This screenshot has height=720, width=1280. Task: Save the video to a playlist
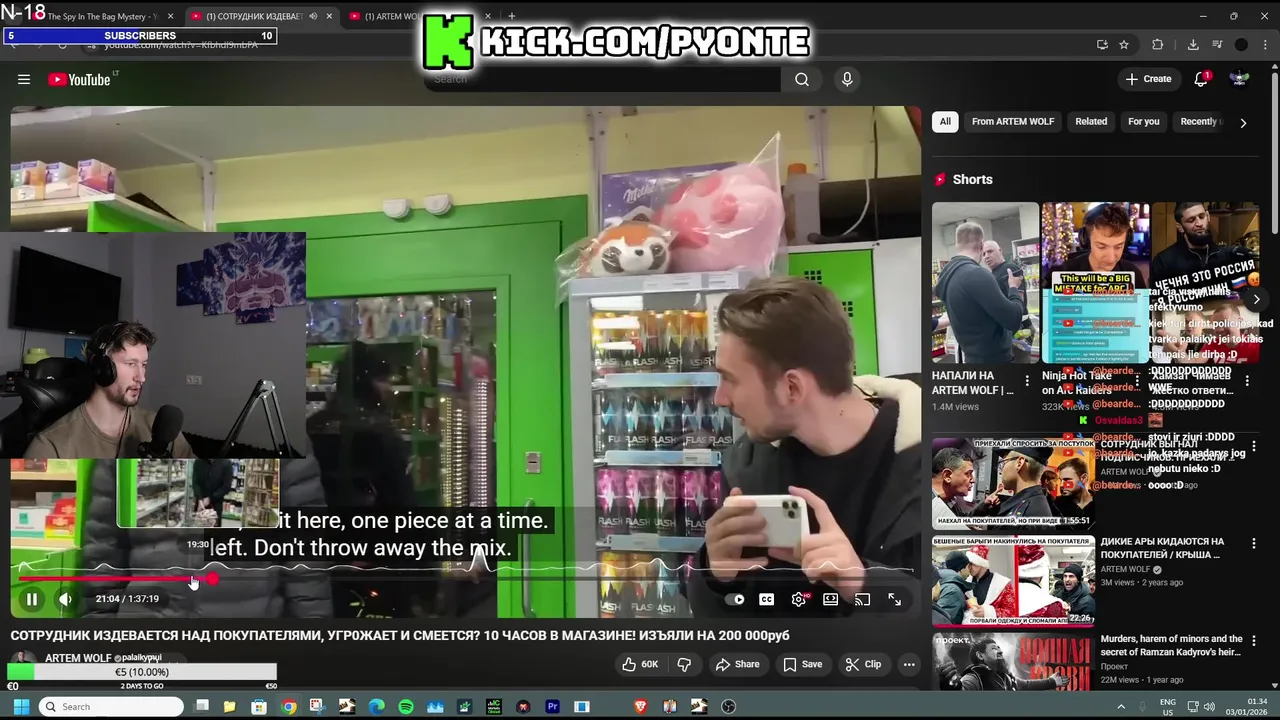coord(803,664)
